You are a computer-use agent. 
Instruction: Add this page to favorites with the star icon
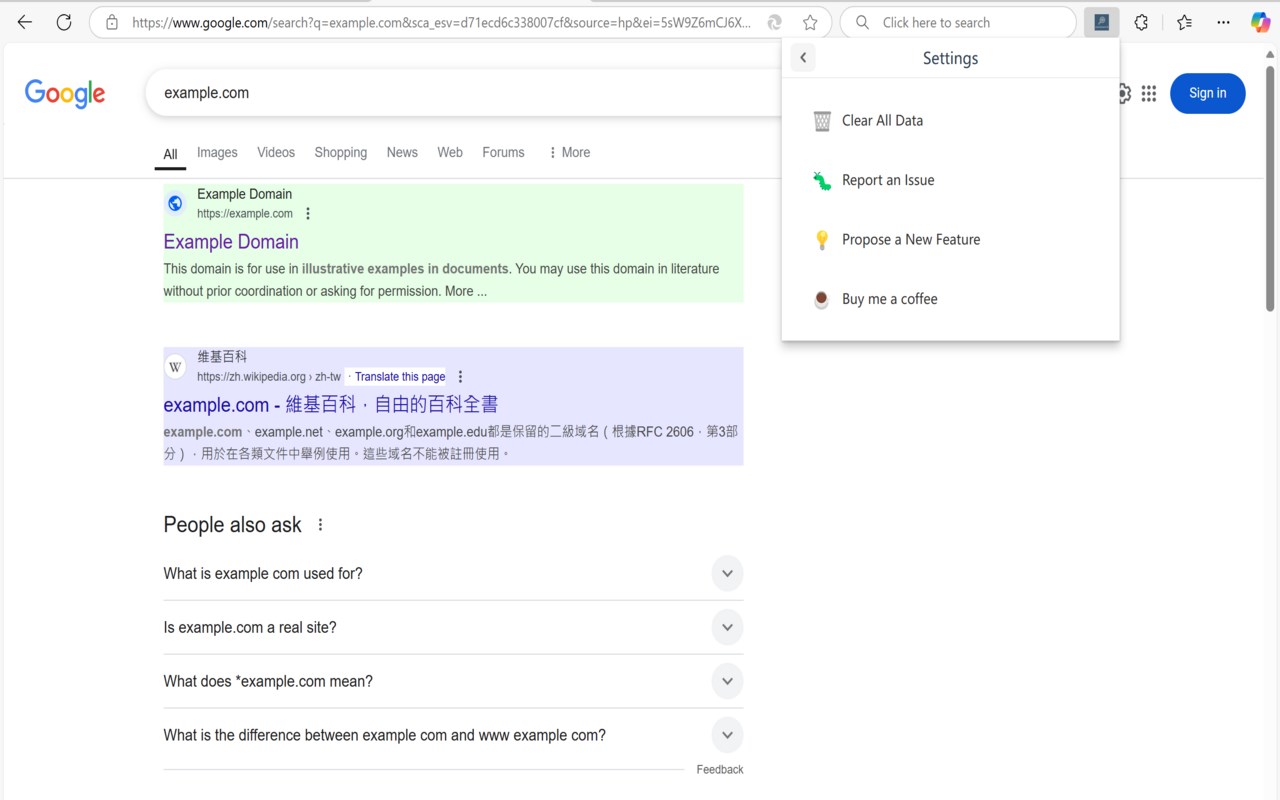coord(810,22)
